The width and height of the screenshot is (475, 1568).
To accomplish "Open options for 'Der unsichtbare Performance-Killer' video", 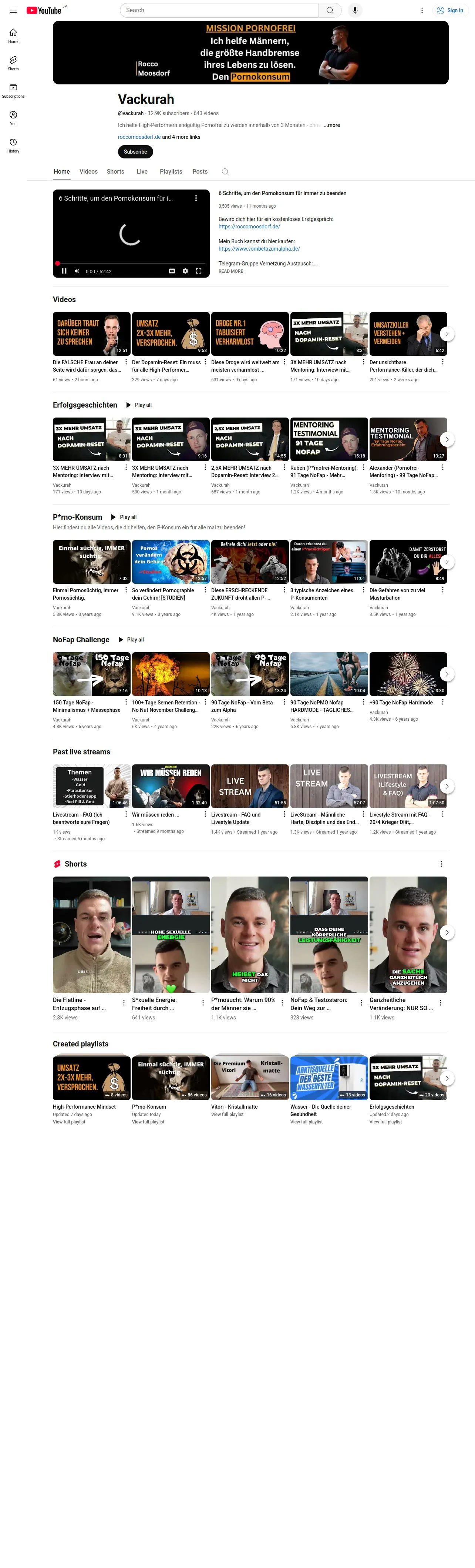I will (442, 362).
